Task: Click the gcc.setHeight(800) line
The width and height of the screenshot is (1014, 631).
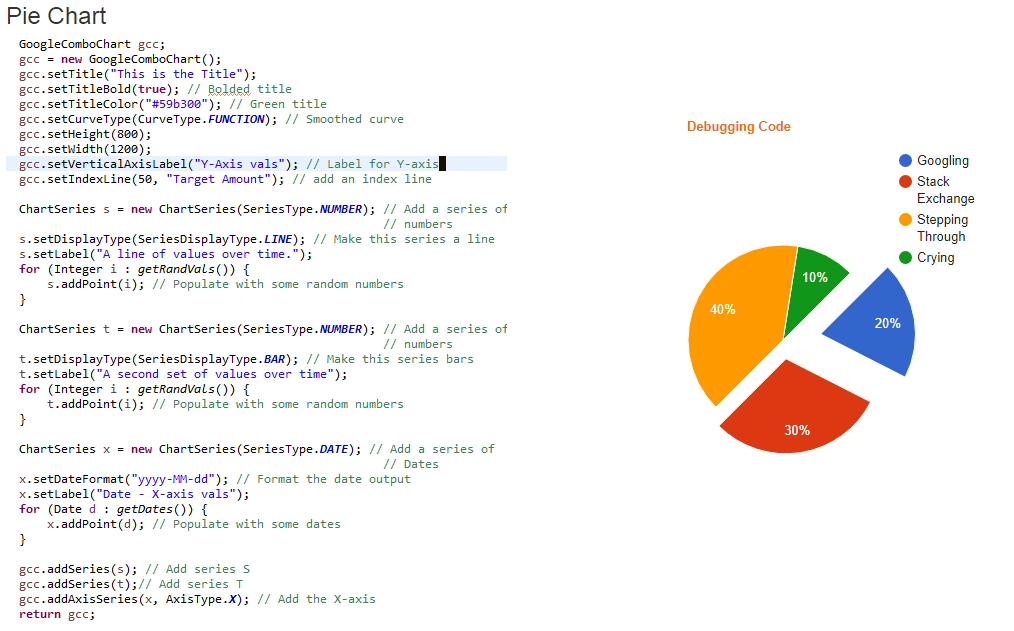Action: point(85,134)
